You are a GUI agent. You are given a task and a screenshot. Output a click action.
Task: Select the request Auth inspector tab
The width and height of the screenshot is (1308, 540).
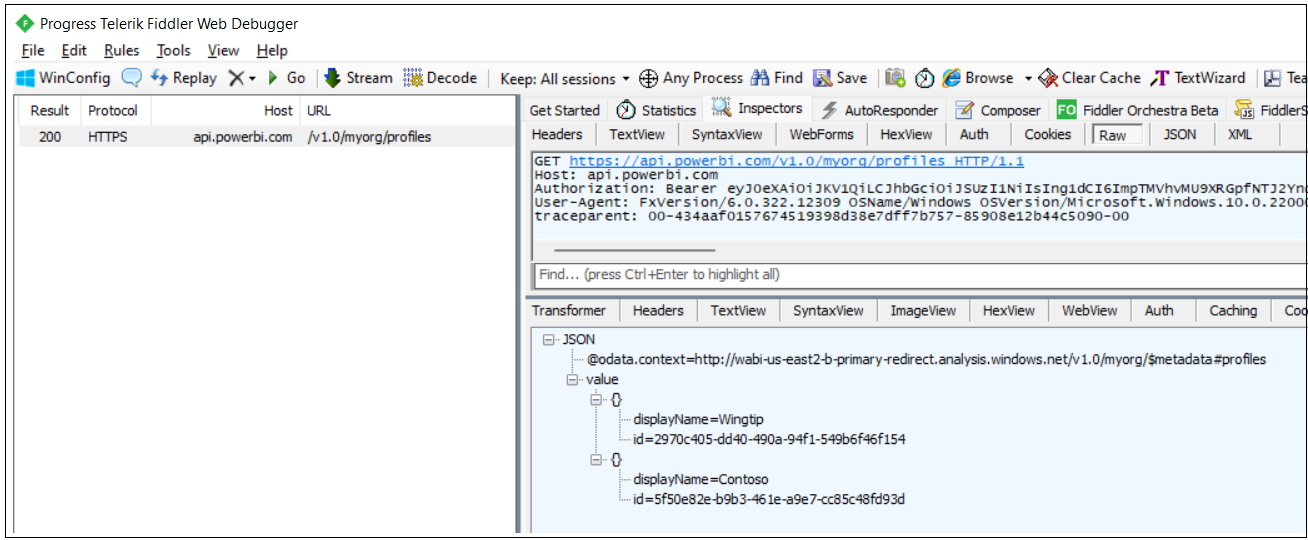(x=974, y=134)
